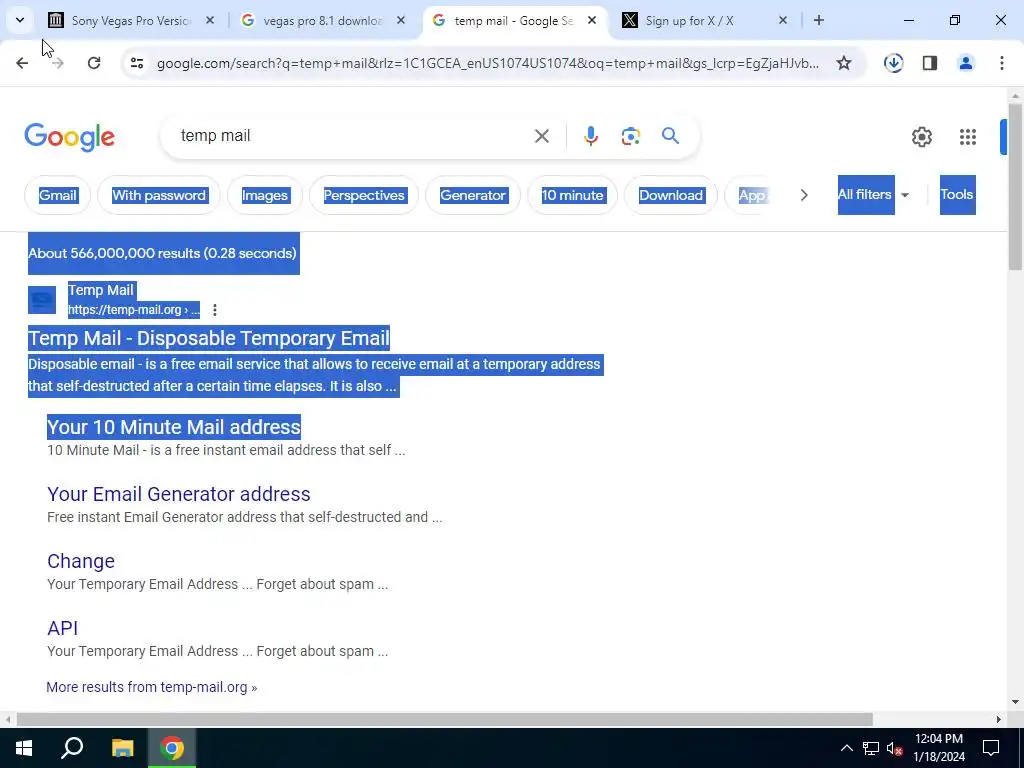
Task: Open Google quick settings gear
Action: (921, 136)
